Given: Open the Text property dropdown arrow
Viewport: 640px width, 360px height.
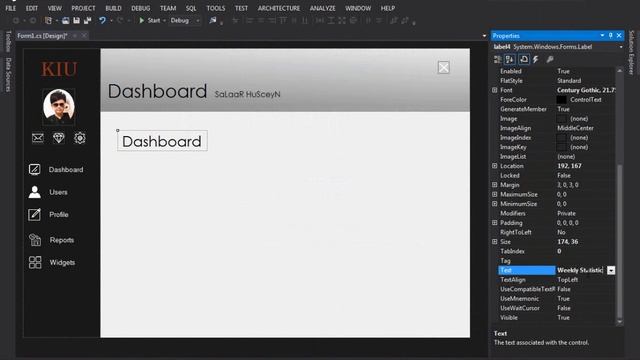Looking at the screenshot, I should (x=611, y=270).
